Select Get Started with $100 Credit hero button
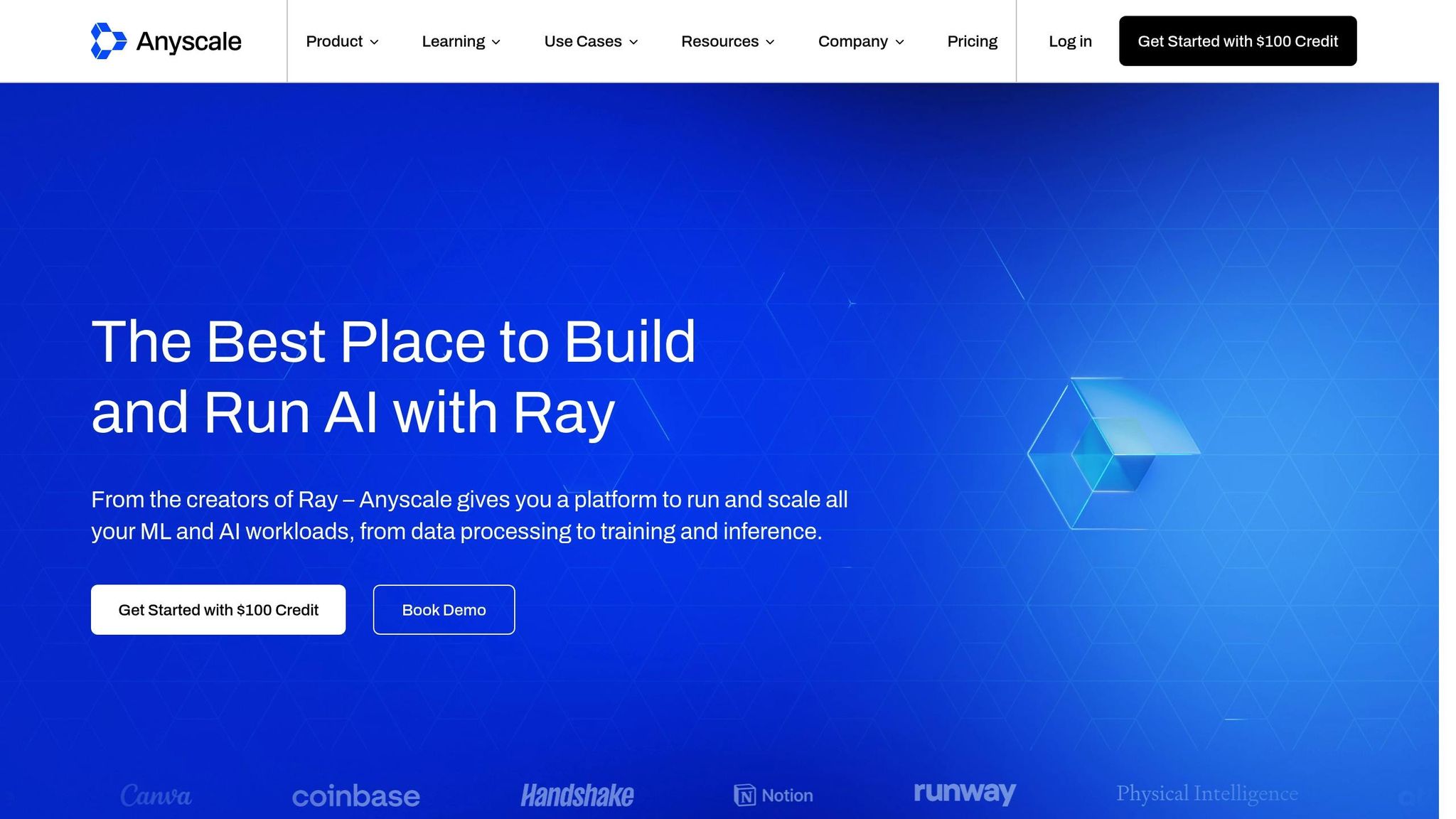This screenshot has width=1456, height=819. point(218,609)
